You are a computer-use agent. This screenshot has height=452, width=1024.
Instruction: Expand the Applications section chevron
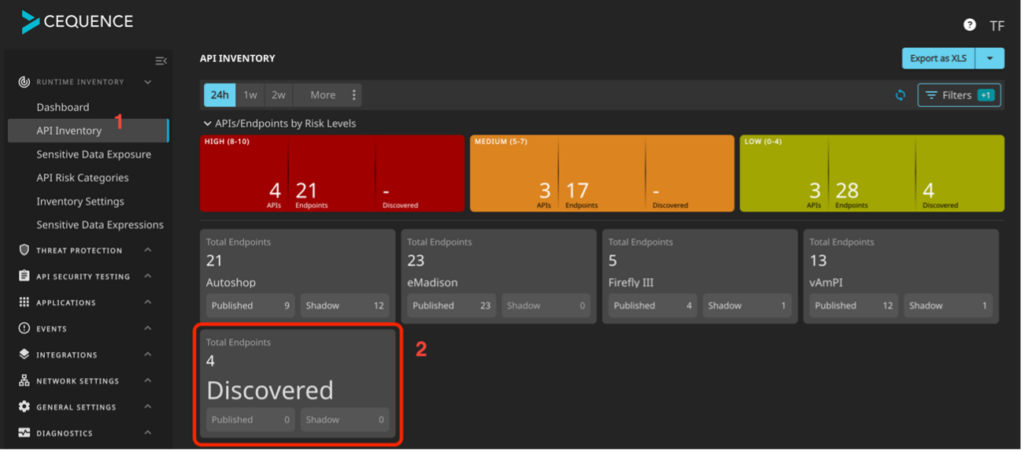coord(148,302)
